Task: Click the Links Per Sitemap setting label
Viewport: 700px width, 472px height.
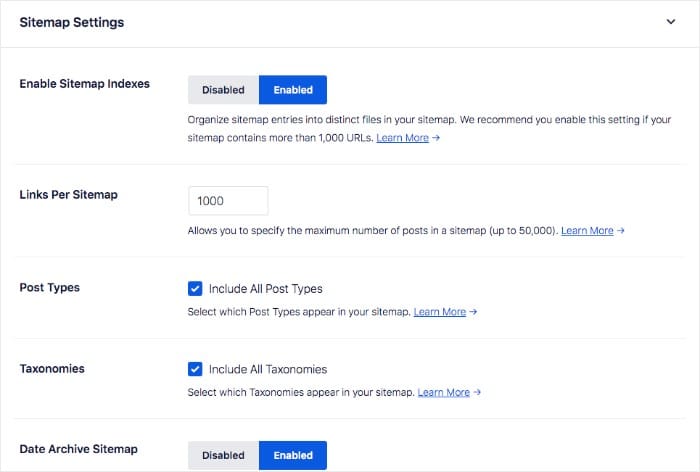Action: coord(69,194)
